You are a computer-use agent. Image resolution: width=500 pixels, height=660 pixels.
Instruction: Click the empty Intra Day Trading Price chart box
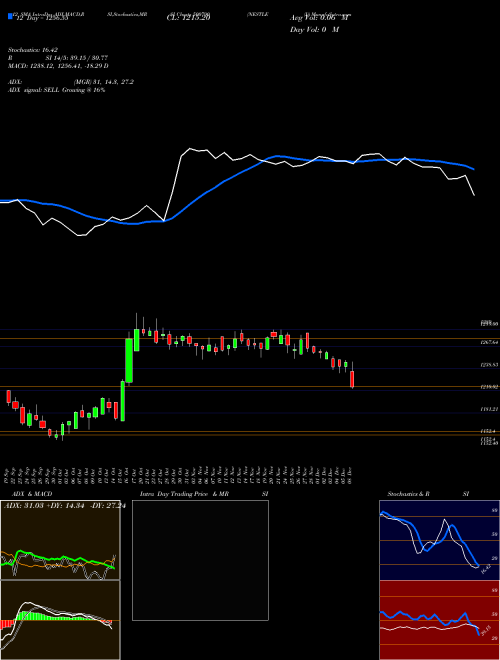(200, 560)
